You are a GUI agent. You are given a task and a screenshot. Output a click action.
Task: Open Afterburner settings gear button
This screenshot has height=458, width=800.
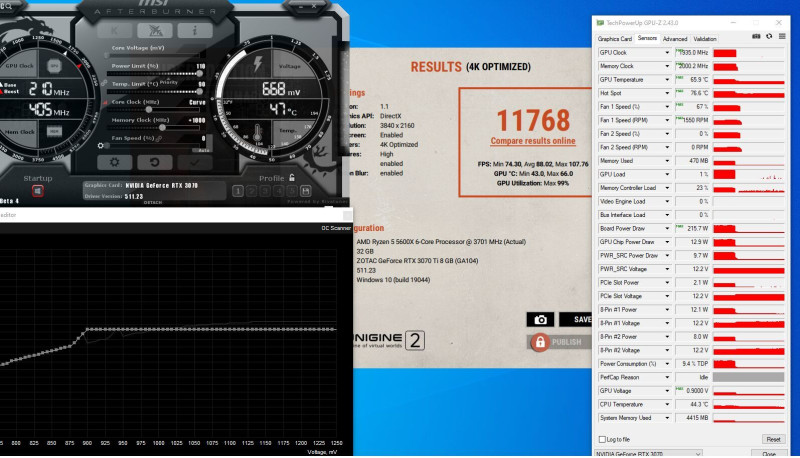pos(114,162)
